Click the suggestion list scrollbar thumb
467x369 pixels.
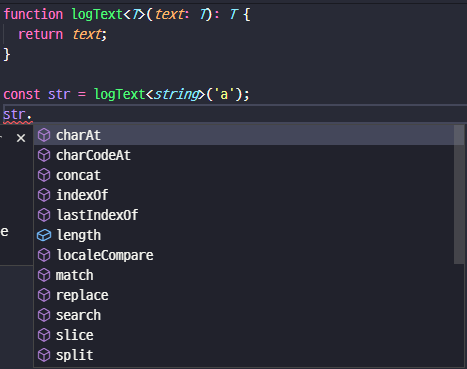click(x=459, y=194)
